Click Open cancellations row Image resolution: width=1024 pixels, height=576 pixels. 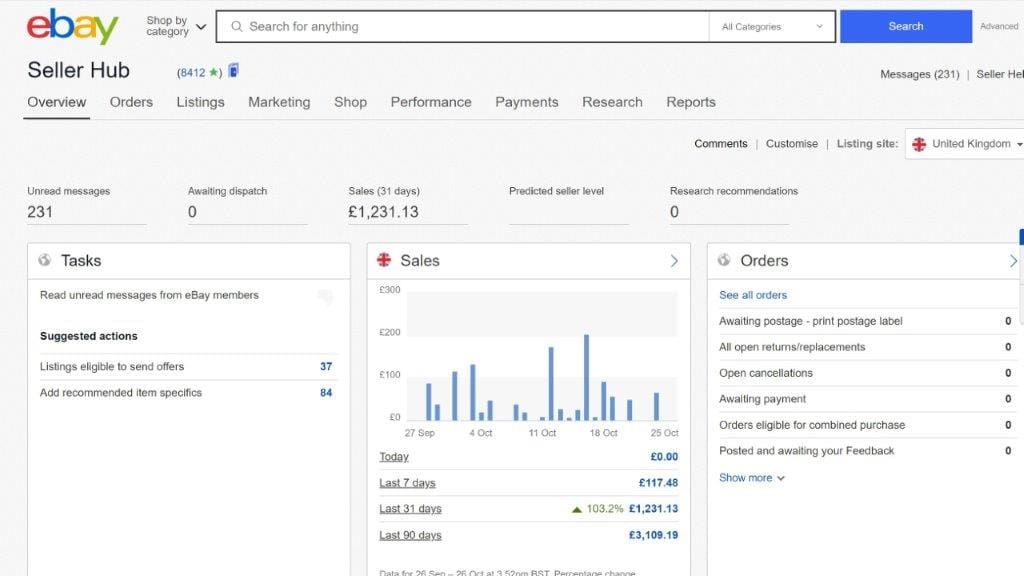click(x=865, y=373)
